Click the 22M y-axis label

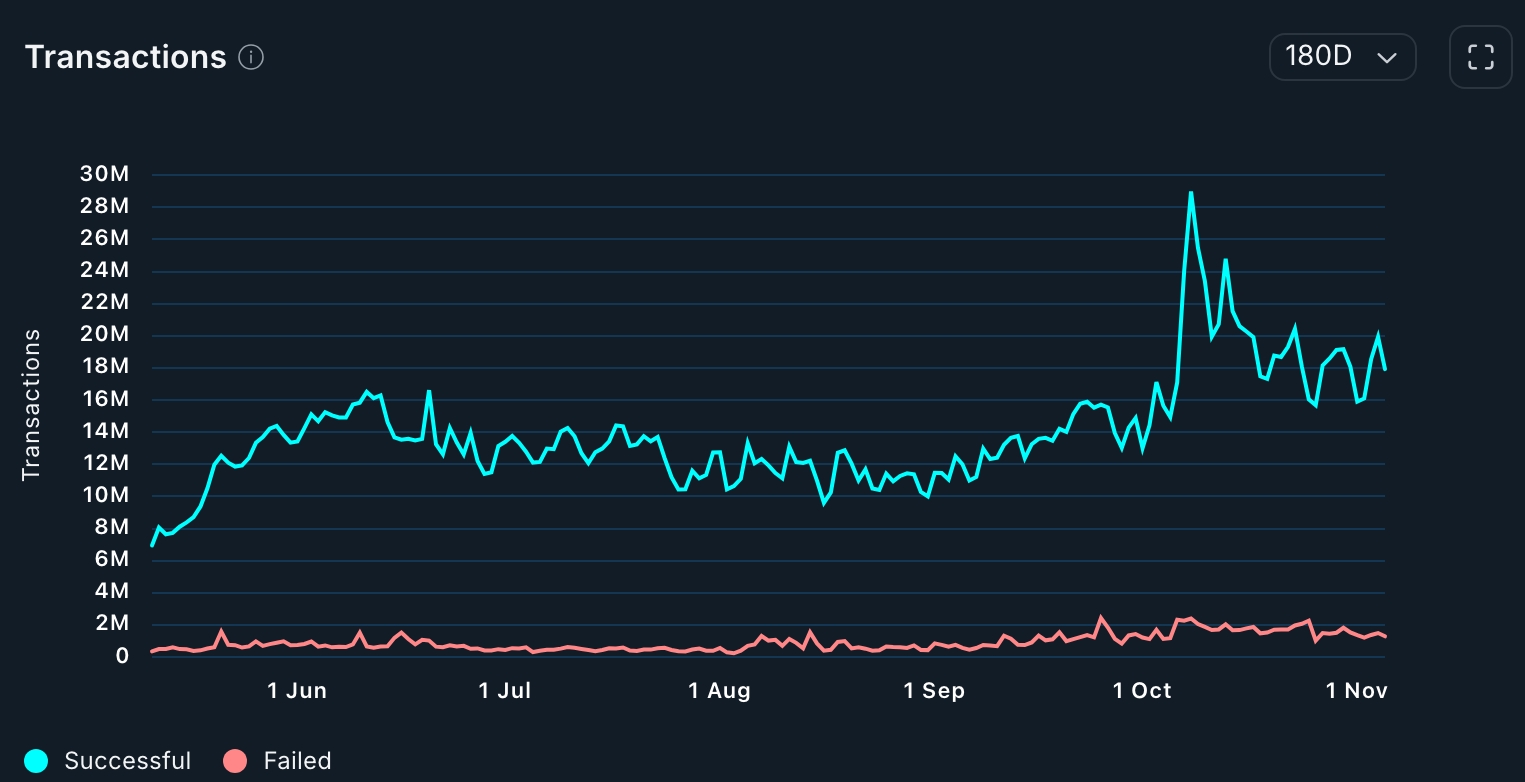(x=104, y=302)
